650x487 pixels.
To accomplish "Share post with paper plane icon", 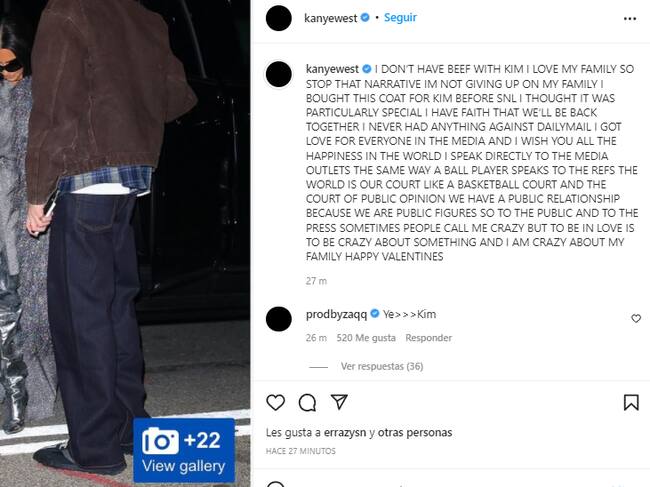I will coord(339,402).
